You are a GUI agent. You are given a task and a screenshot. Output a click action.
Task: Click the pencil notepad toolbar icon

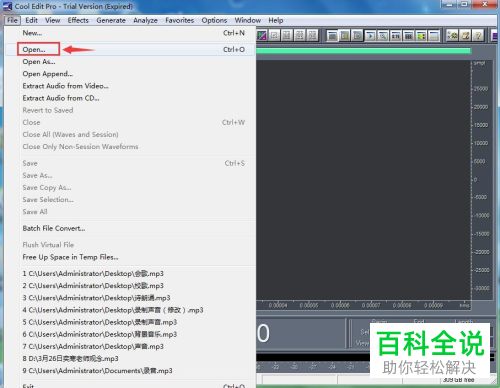[x=465, y=35]
